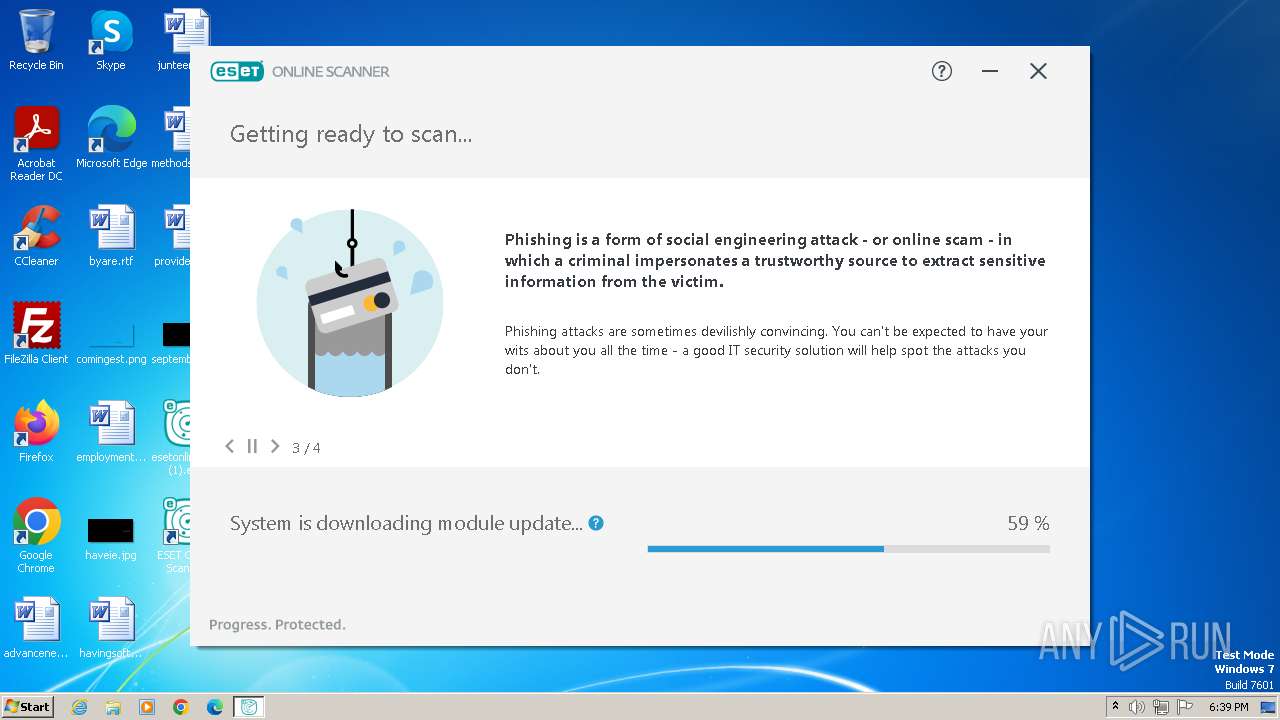Open Firefox desktop shortcut

[36, 432]
